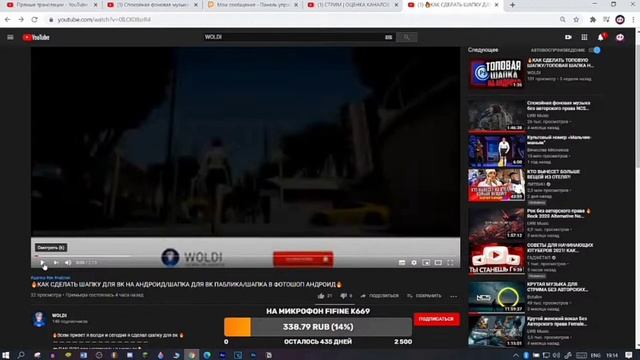Click the address bar with the youtube.com URL

pyautogui.click(x=302, y=20)
